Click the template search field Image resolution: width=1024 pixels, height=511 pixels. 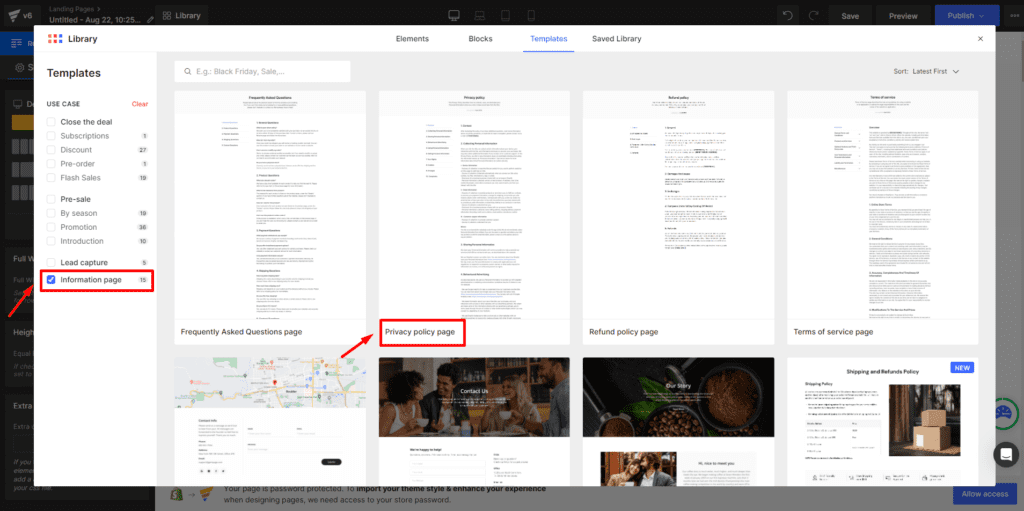[263, 72]
